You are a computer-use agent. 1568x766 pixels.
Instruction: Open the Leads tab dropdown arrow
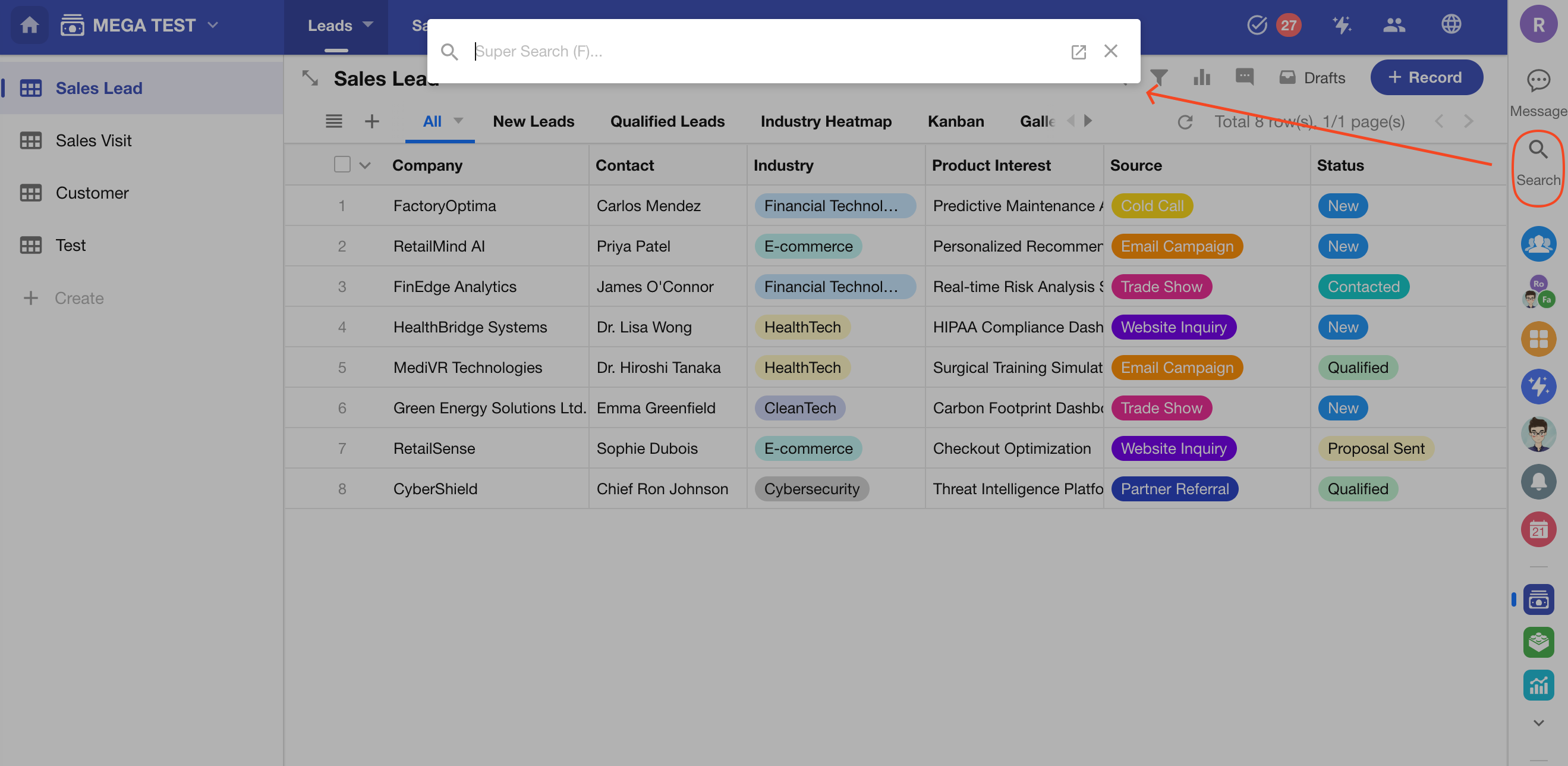pos(368,24)
